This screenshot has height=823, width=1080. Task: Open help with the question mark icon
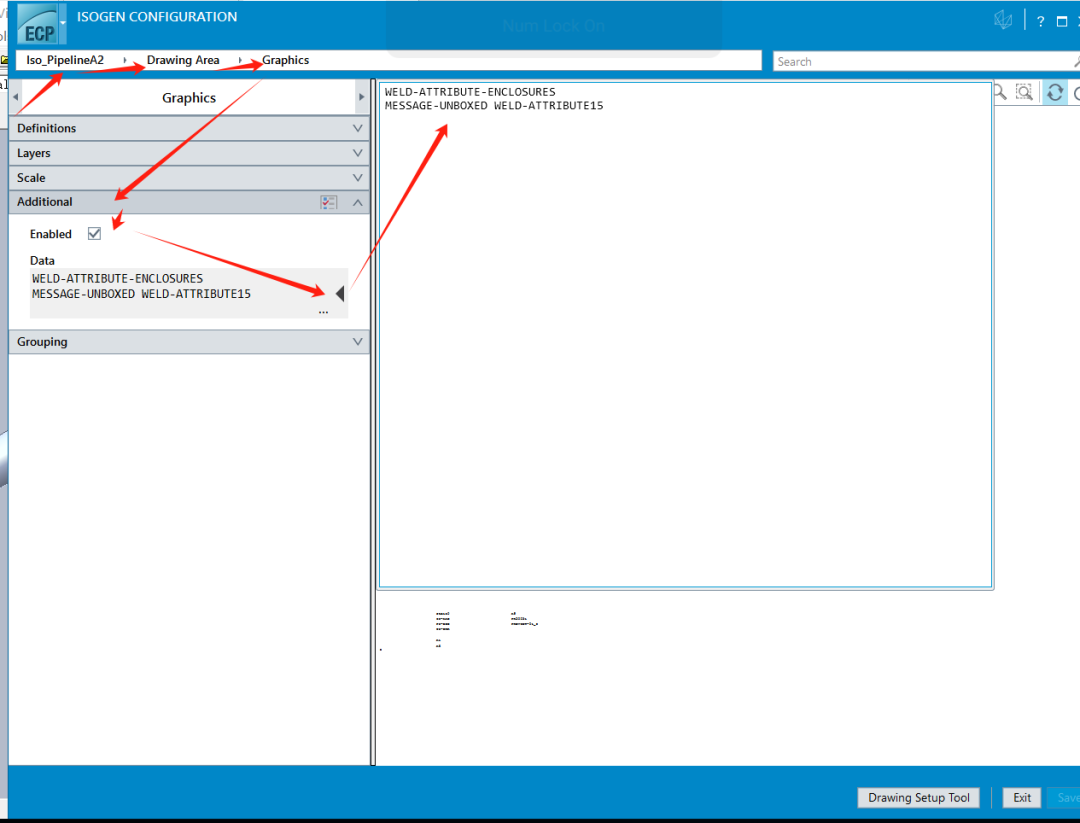pyautogui.click(x=1040, y=21)
